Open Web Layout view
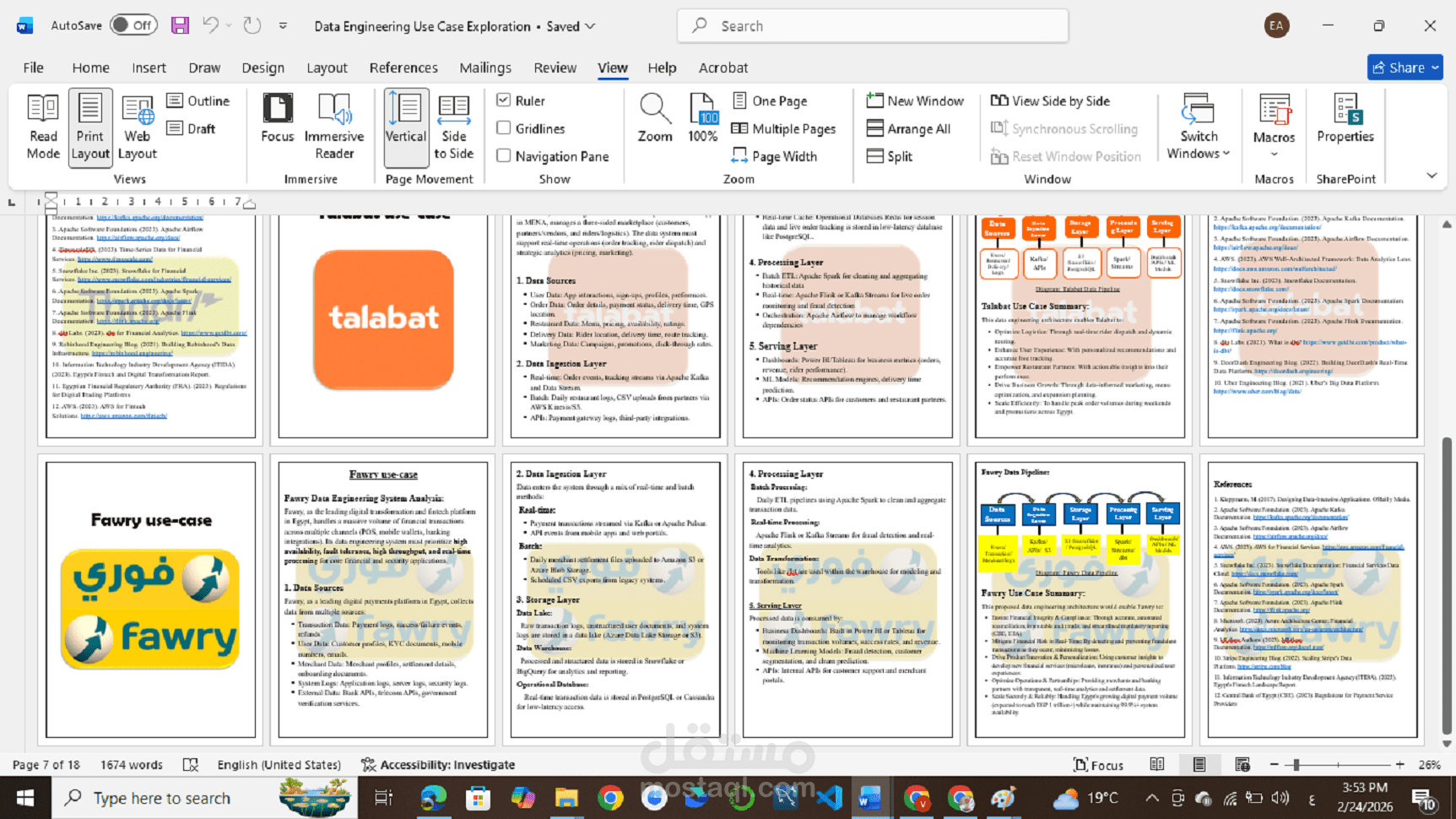This screenshot has width=1456, height=819. (x=137, y=127)
